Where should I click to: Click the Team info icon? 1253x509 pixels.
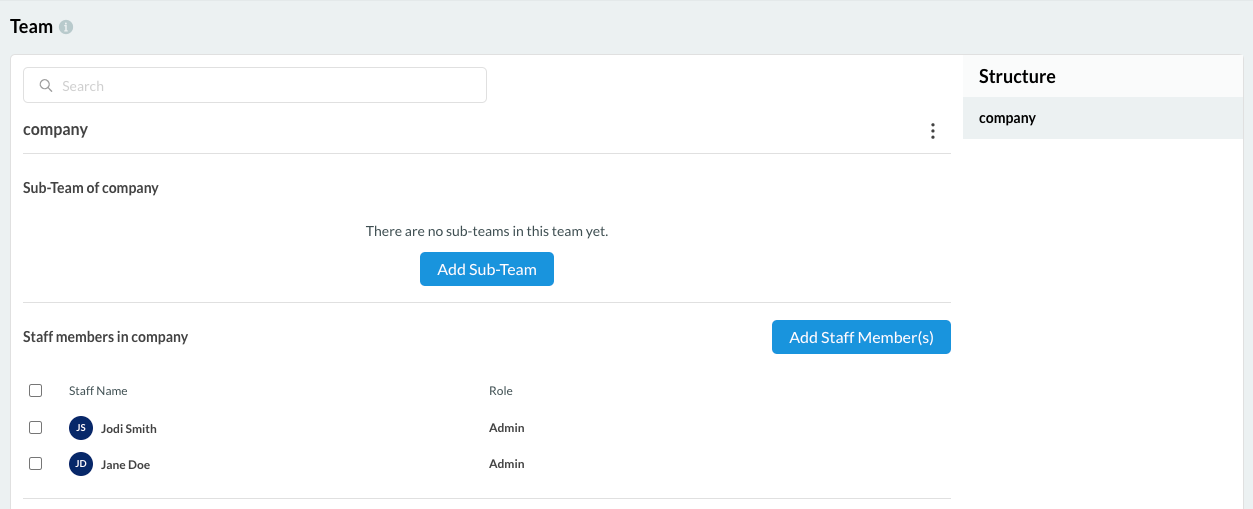pyautogui.click(x=66, y=28)
